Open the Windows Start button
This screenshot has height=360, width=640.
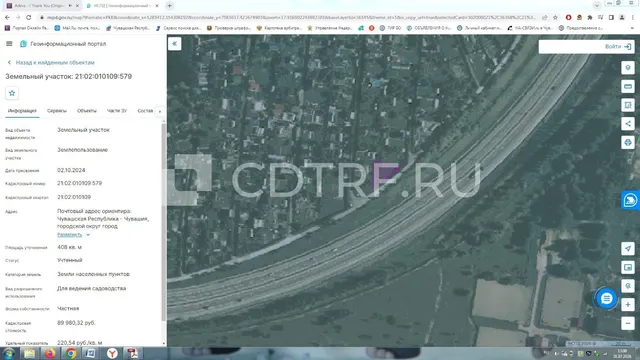coord(9,353)
